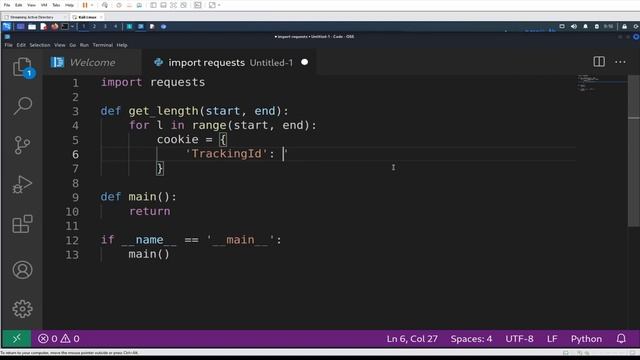
Task: Open Source Control view in activity bar
Action: (x=22, y=145)
